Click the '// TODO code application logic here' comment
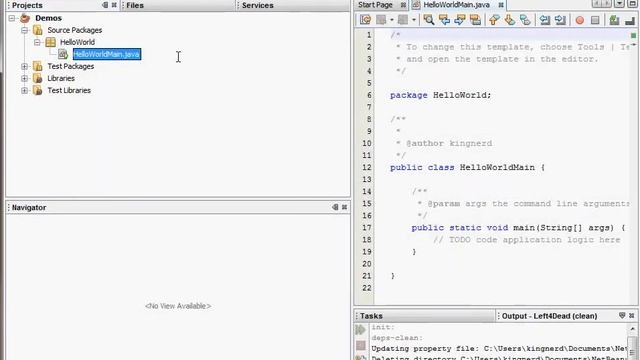640x360 pixels. pyautogui.click(x=527, y=240)
